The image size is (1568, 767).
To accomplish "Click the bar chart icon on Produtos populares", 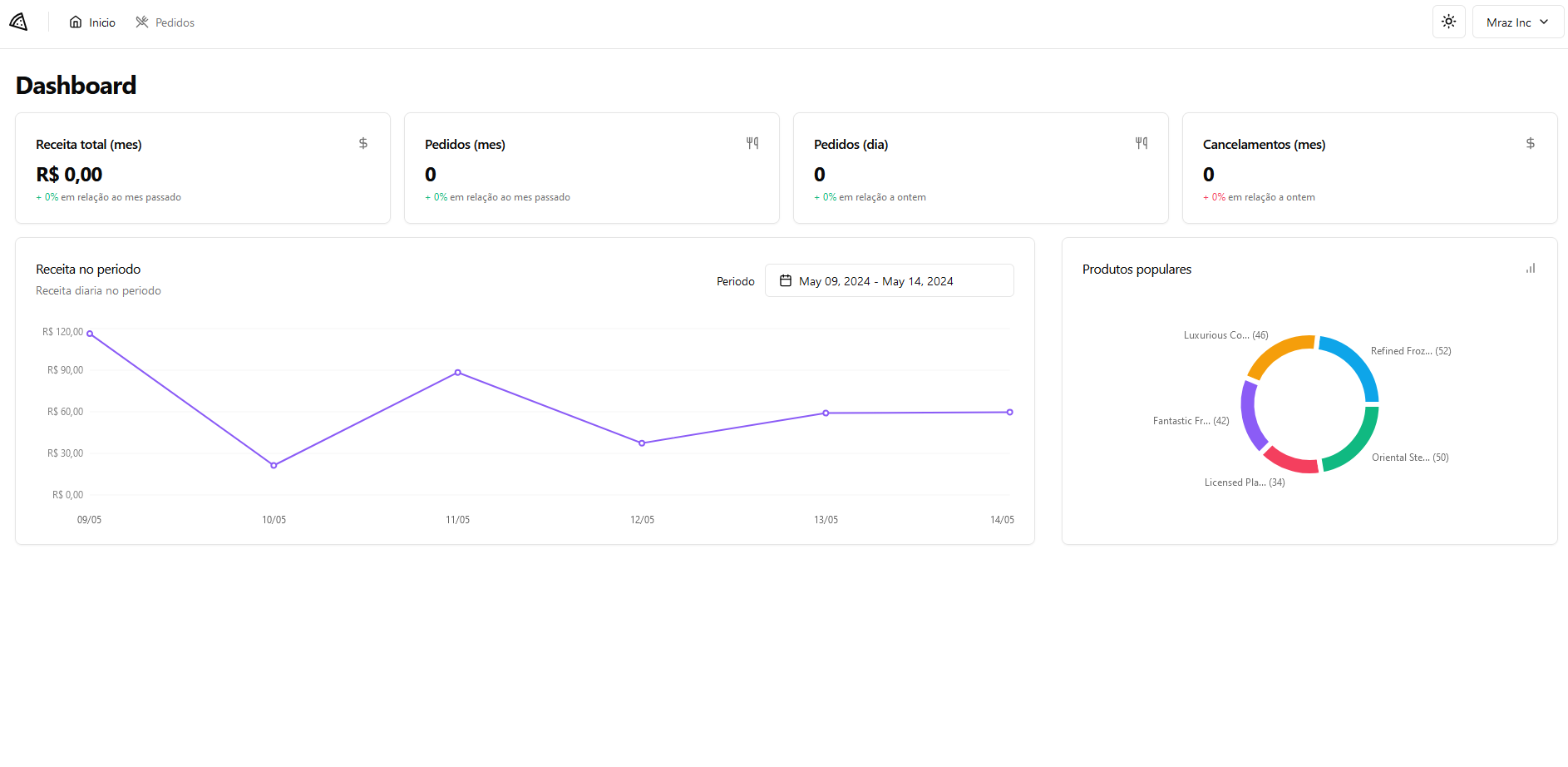I will coord(1531,268).
